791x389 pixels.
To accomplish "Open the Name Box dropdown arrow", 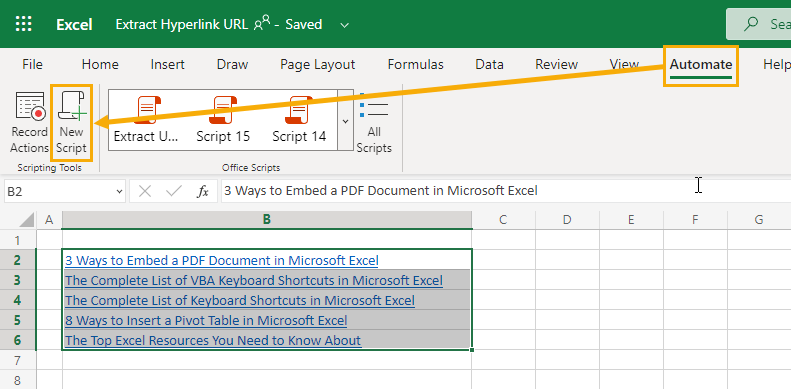I will pyautogui.click(x=120, y=191).
